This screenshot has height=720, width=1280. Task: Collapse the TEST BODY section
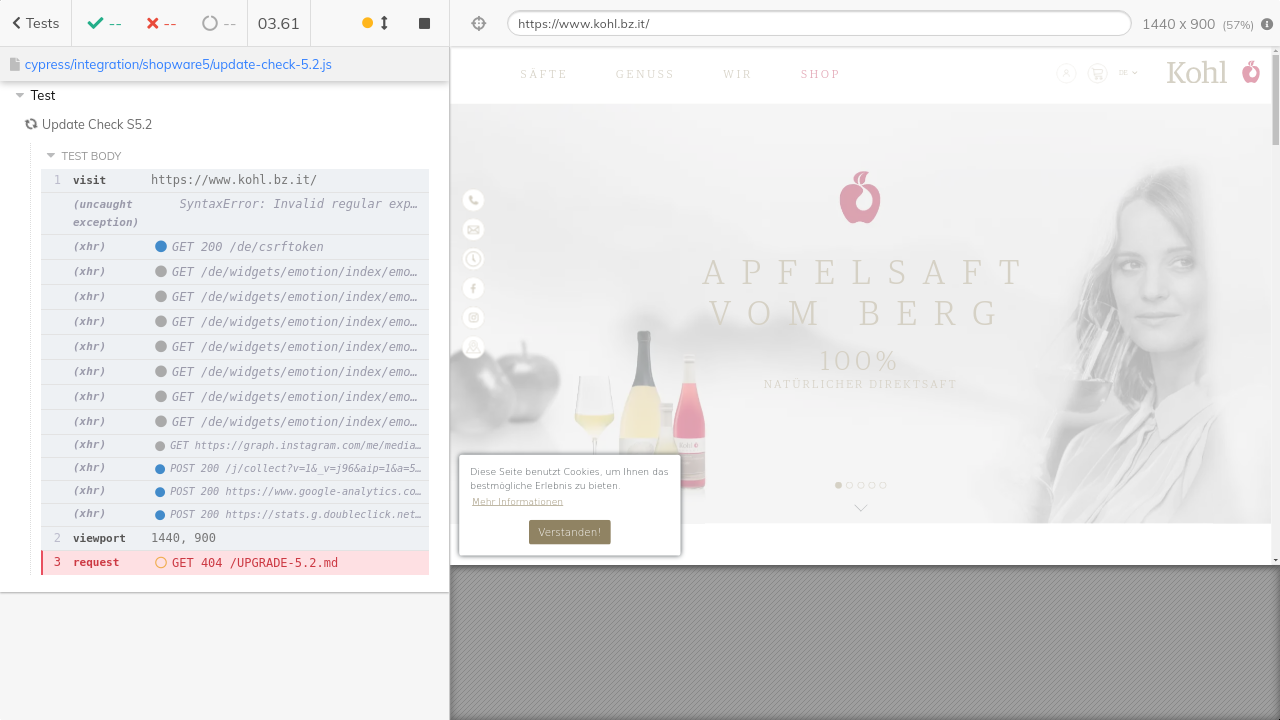point(51,156)
